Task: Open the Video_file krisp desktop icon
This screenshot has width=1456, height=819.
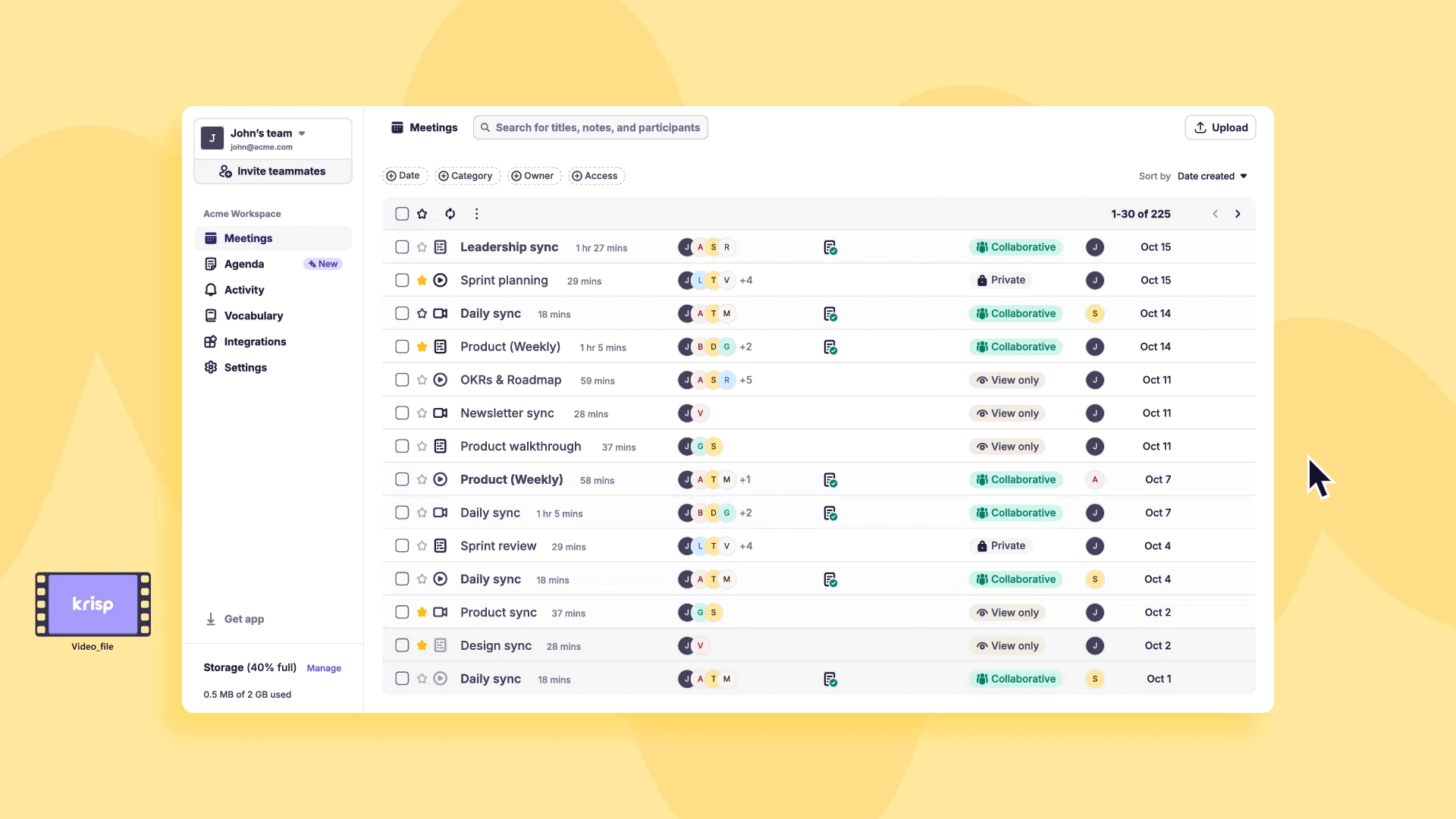Action: [93, 604]
